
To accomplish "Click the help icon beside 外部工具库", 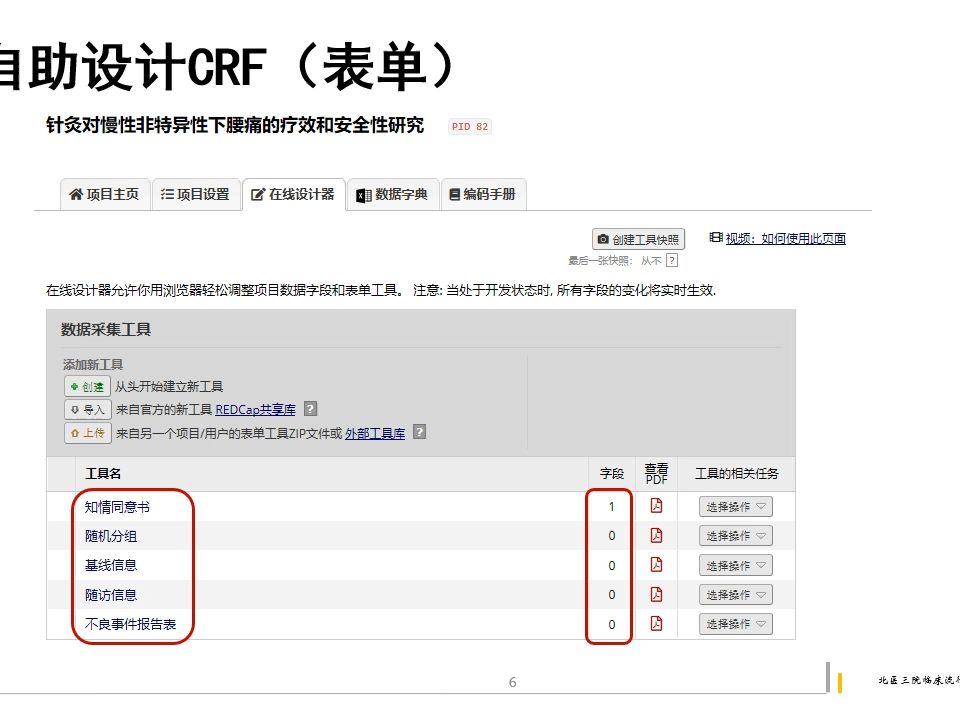I will click(x=418, y=432).
